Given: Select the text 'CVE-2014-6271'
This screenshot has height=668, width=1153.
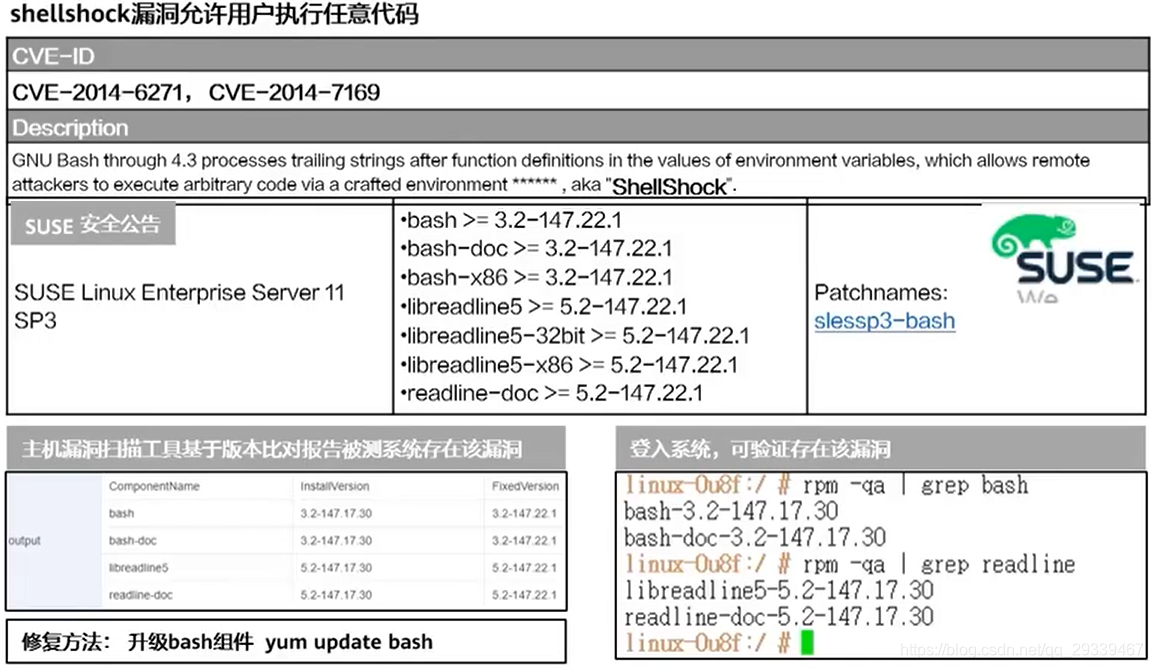Looking at the screenshot, I should point(97,93).
